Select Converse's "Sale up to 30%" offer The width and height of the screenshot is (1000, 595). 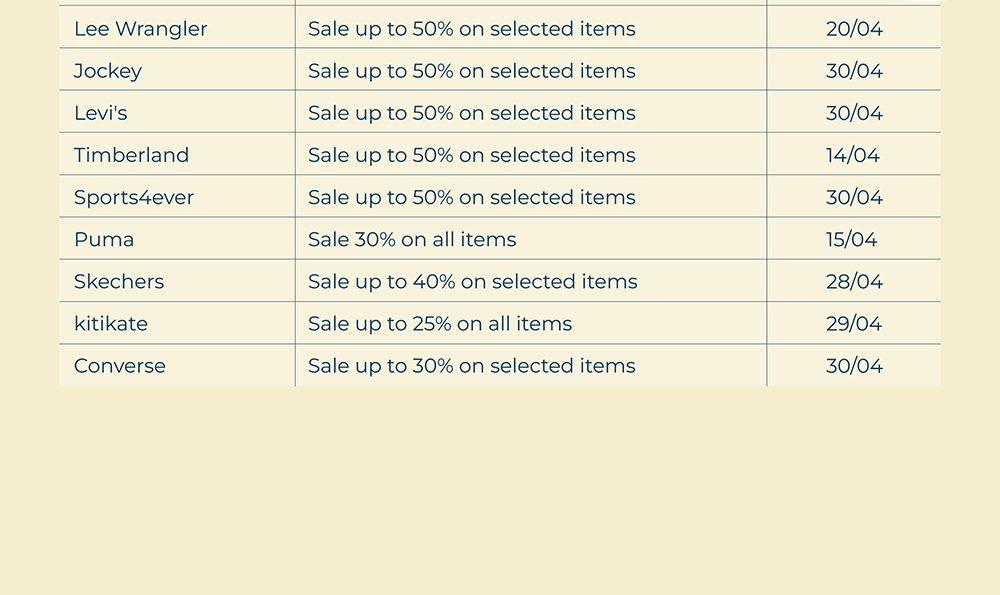click(x=471, y=366)
